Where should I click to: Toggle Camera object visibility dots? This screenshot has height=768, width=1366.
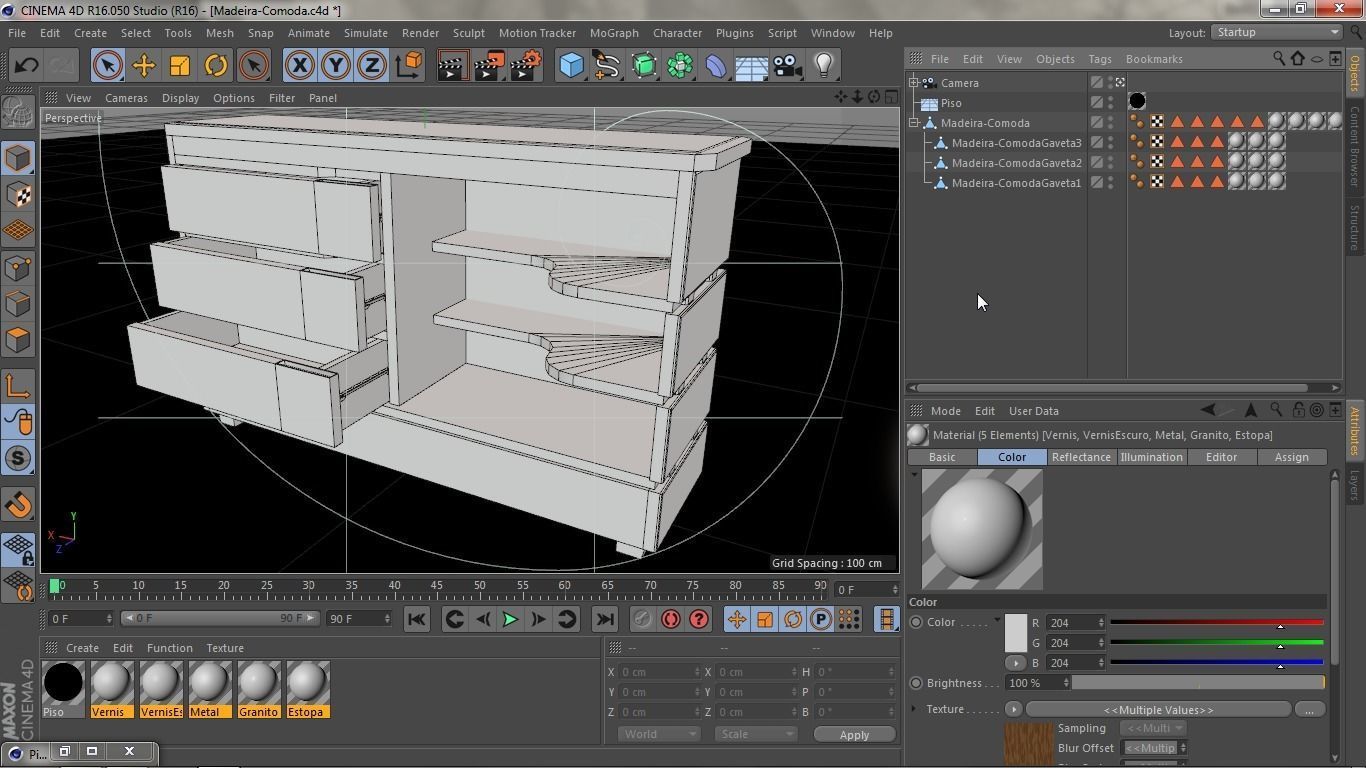[1110, 83]
